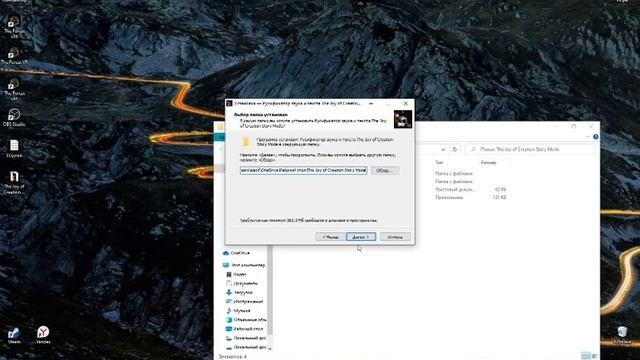Open the Обзор (Browse) folder chooser
The image size is (640, 360).
pyautogui.click(x=384, y=171)
